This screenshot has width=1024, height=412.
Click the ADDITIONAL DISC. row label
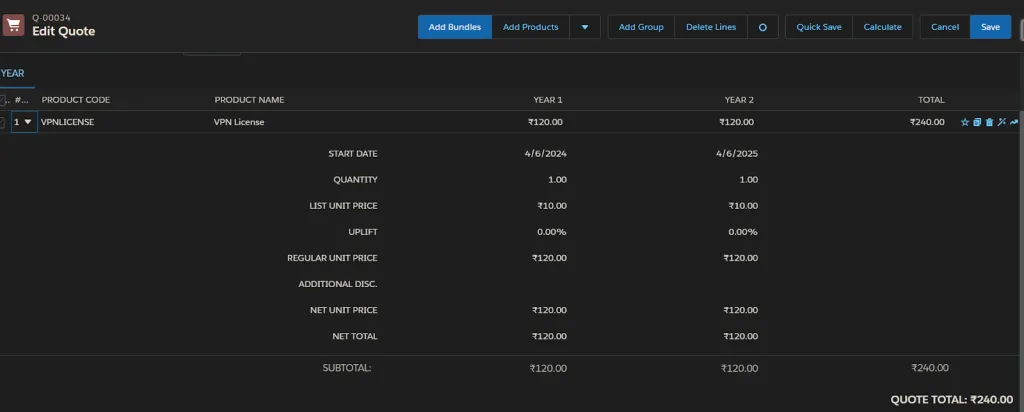[x=338, y=284]
